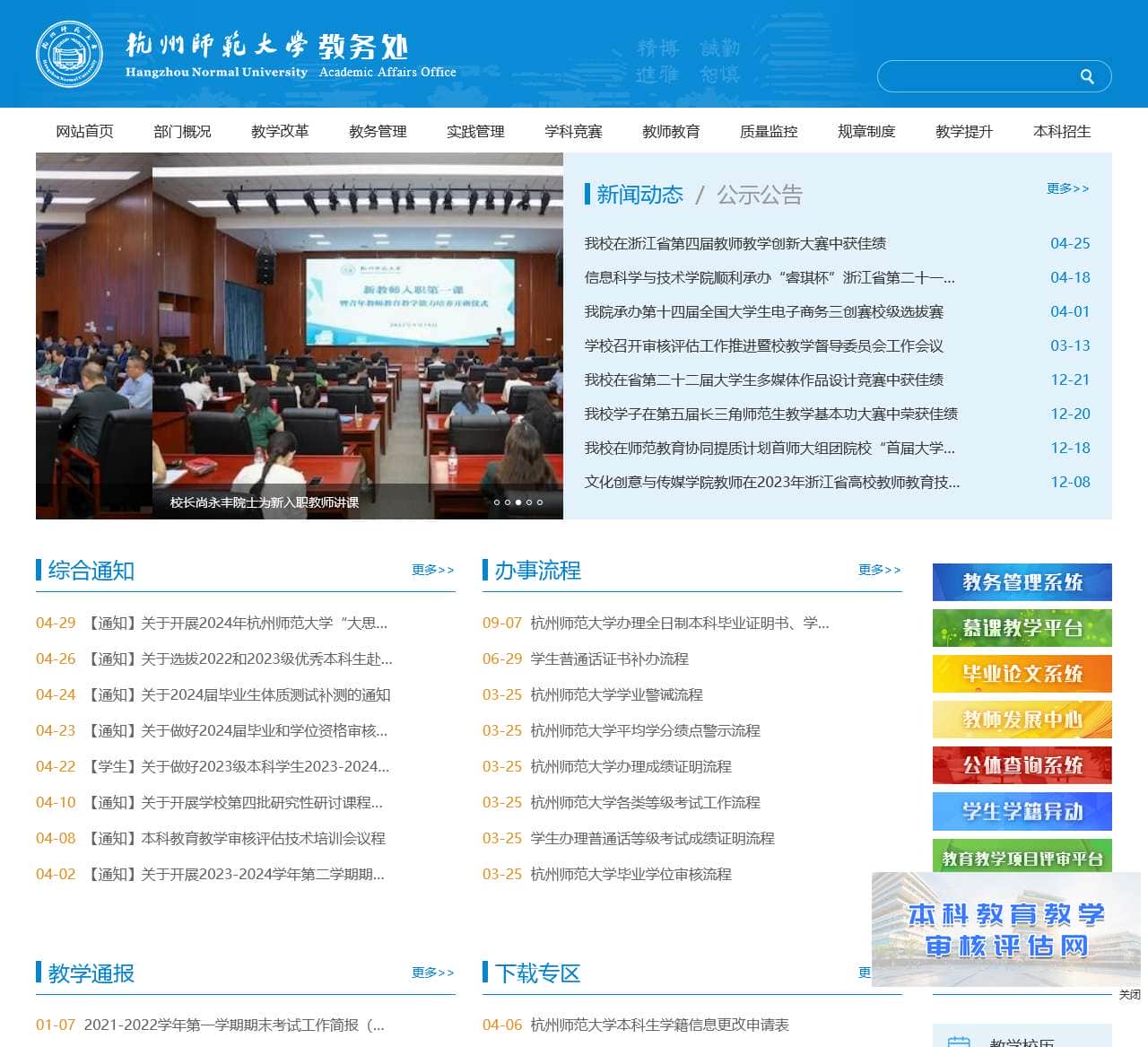Click the magnifier search icon
Image resolution: width=1148 pixels, height=1047 pixels.
pos(1087,77)
